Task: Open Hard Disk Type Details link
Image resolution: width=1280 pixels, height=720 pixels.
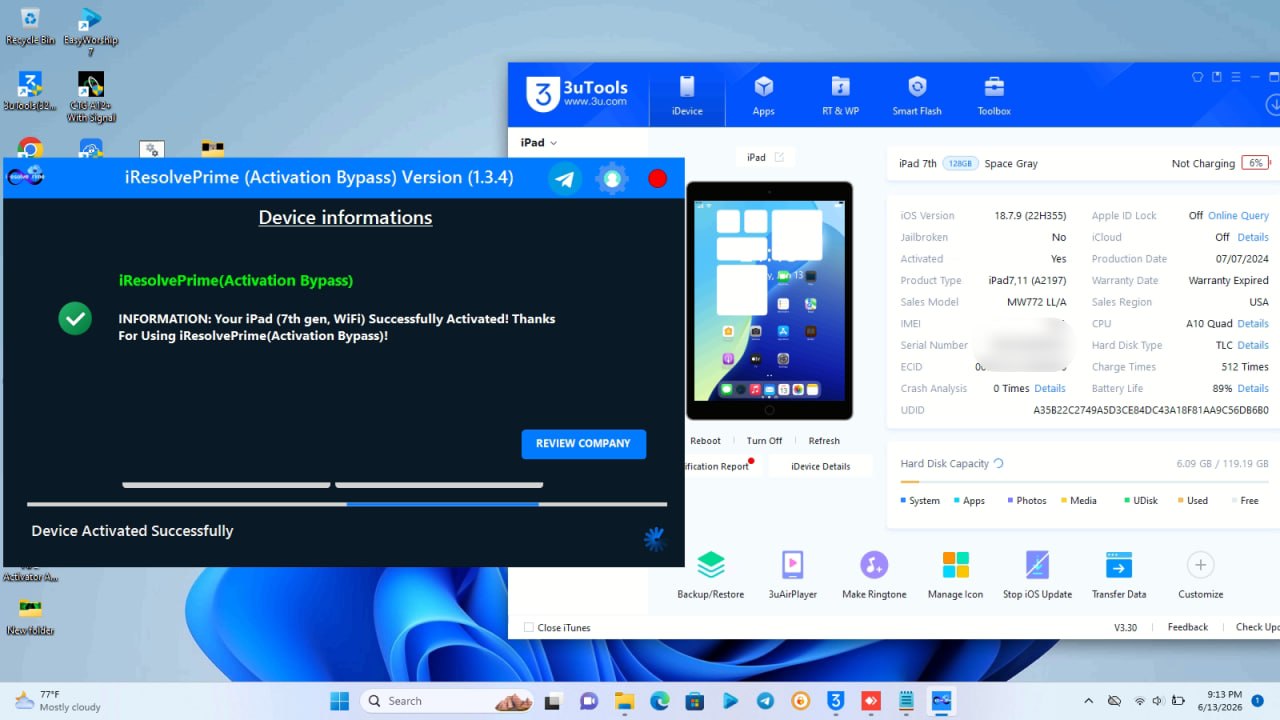Action: point(1253,346)
